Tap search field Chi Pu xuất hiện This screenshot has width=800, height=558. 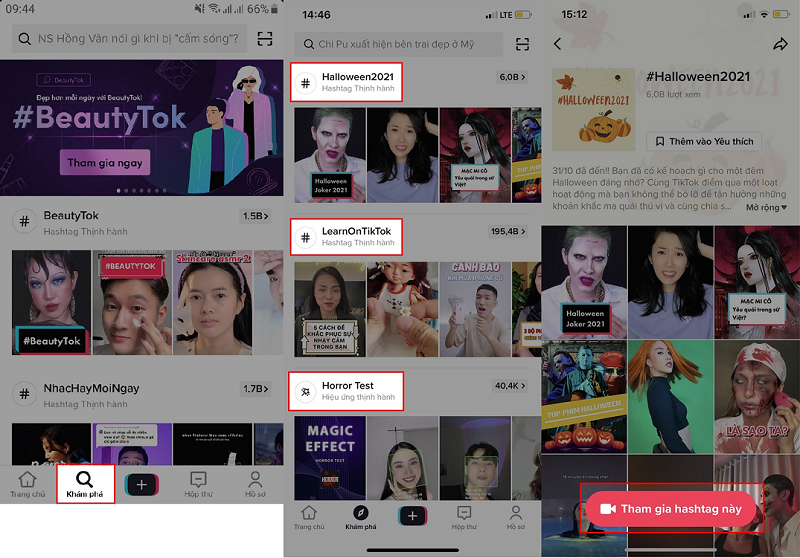click(x=398, y=44)
